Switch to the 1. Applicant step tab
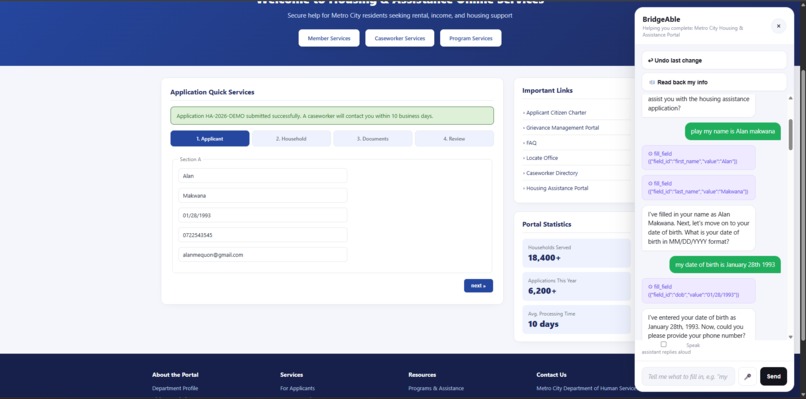This screenshot has height=399, width=806. 210,139
